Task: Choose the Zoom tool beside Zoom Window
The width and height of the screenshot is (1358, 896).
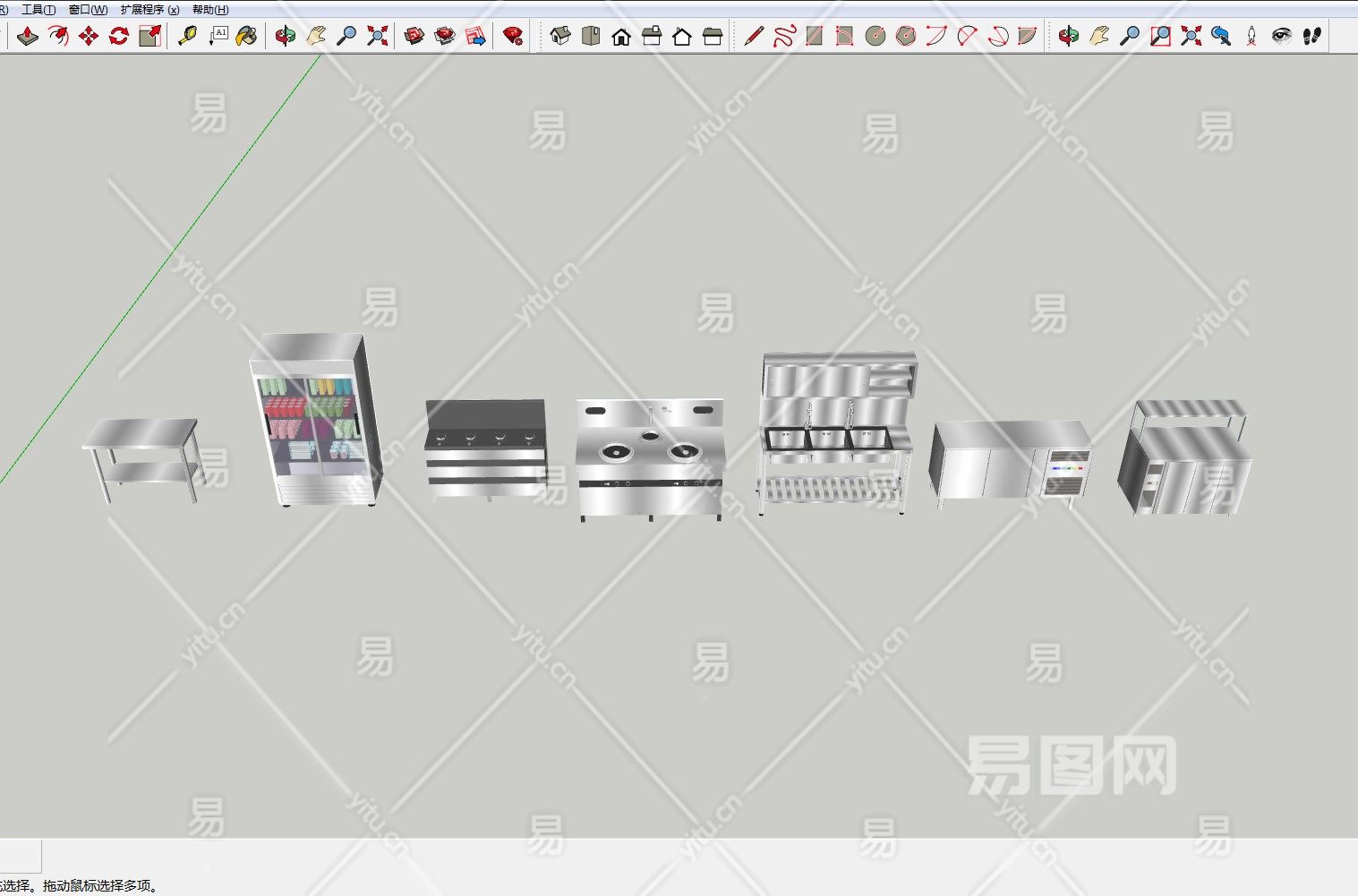Action: coord(1130,36)
